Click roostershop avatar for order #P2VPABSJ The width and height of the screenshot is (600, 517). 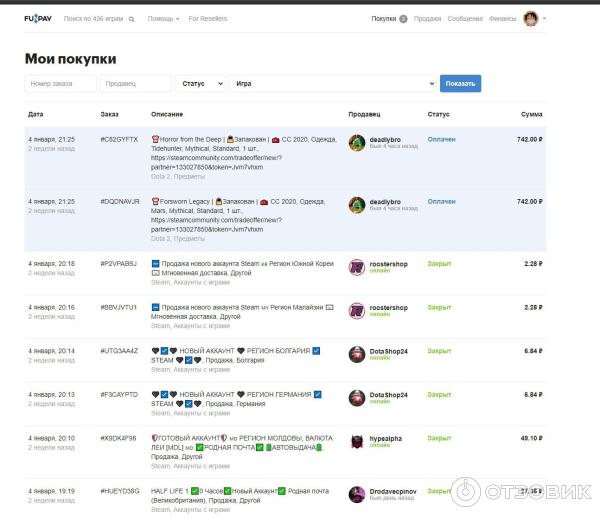coord(356,267)
